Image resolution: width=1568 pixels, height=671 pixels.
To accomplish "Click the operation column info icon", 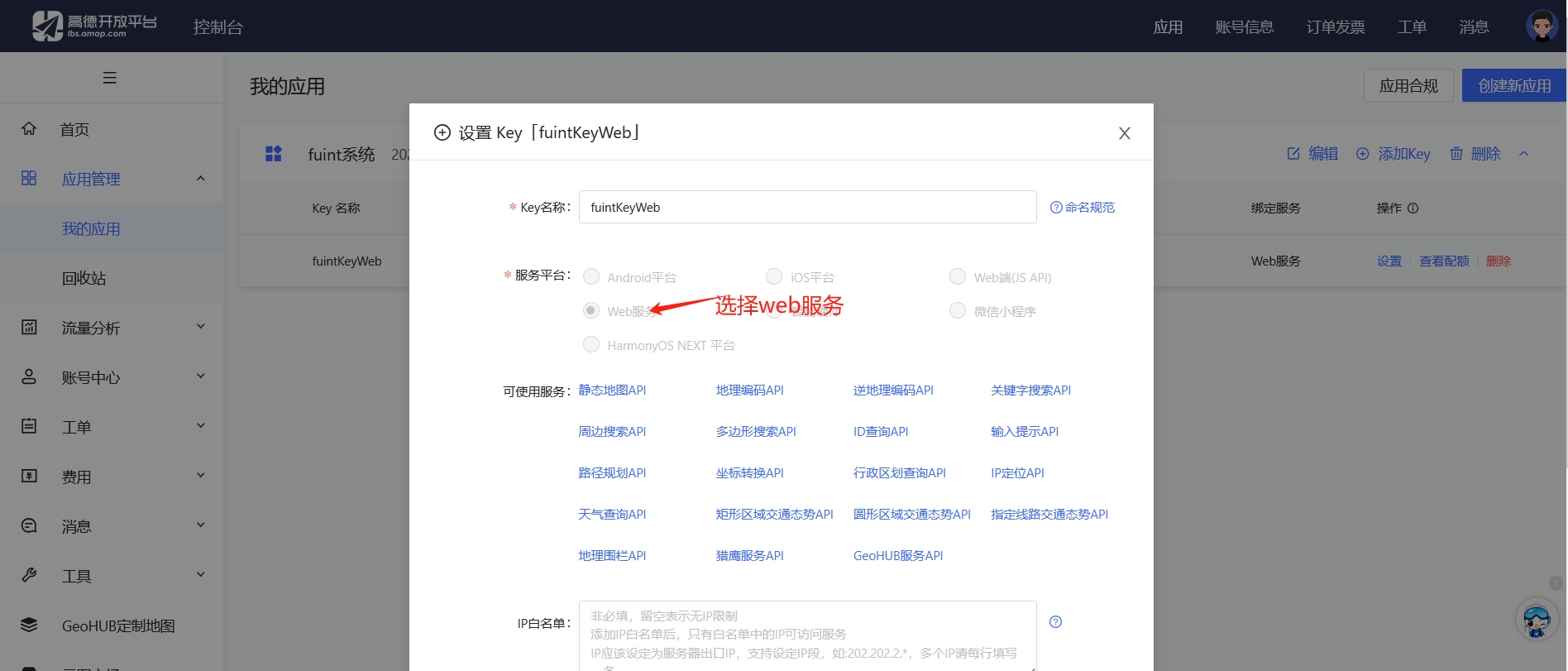I will point(1413,208).
